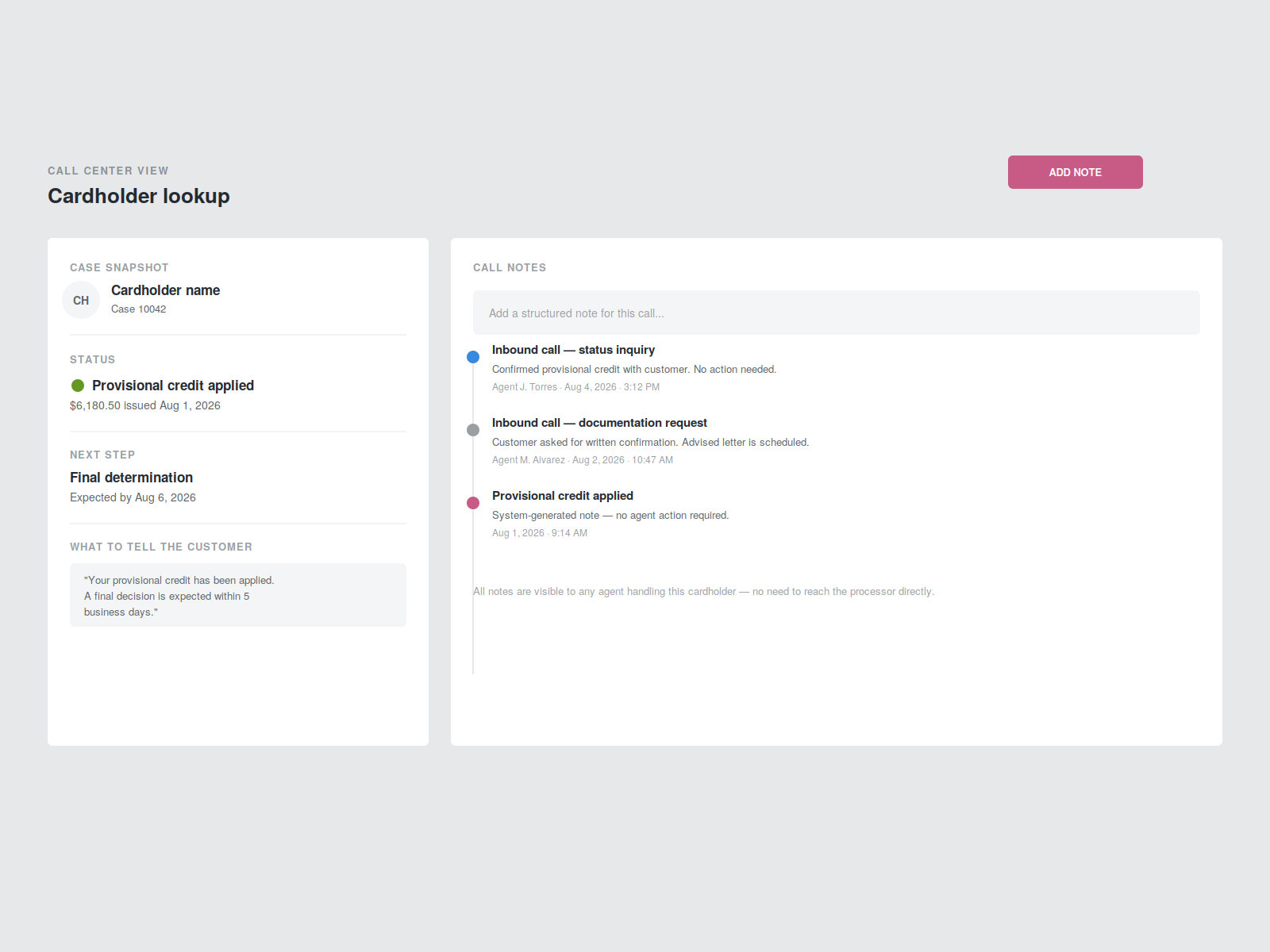Select the customer script quote box
1270x952 pixels.
[238, 595]
